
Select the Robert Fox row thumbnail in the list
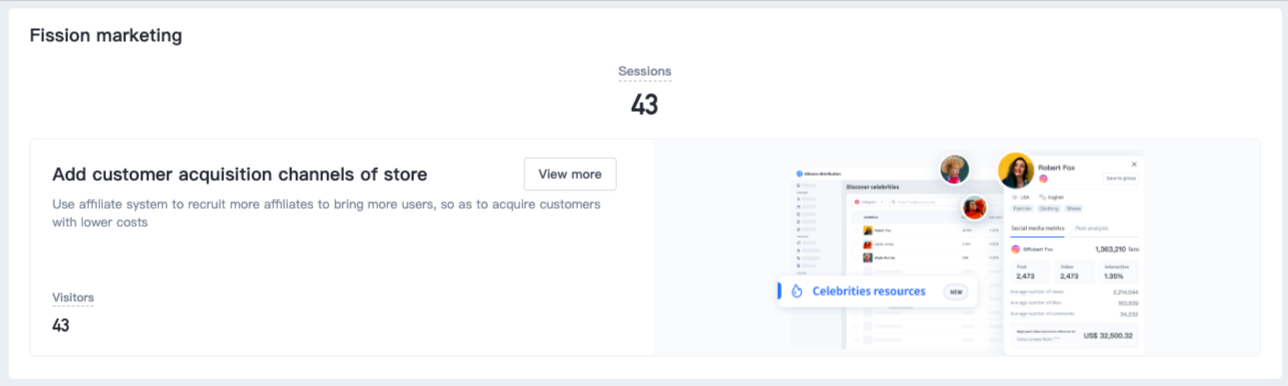tap(868, 230)
